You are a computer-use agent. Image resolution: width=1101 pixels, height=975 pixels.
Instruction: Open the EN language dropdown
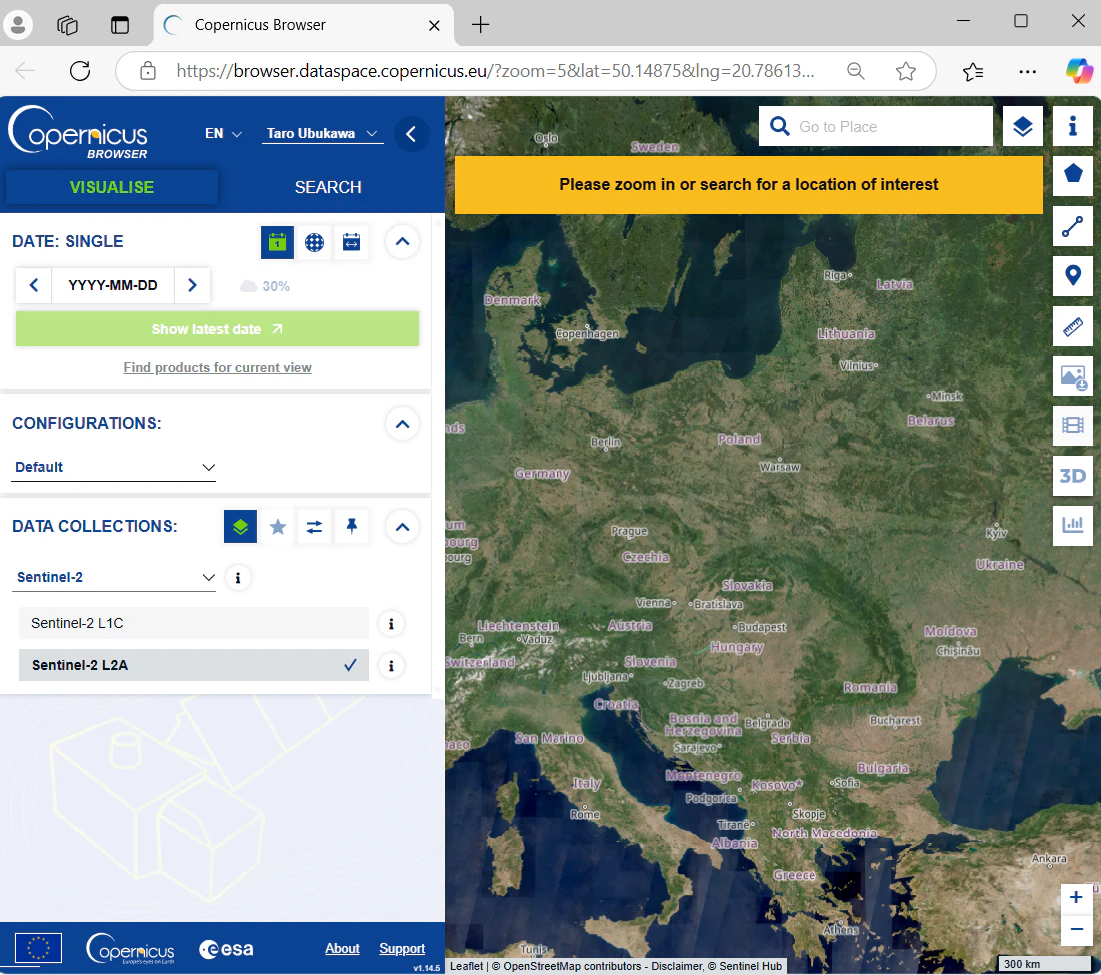coord(223,133)
